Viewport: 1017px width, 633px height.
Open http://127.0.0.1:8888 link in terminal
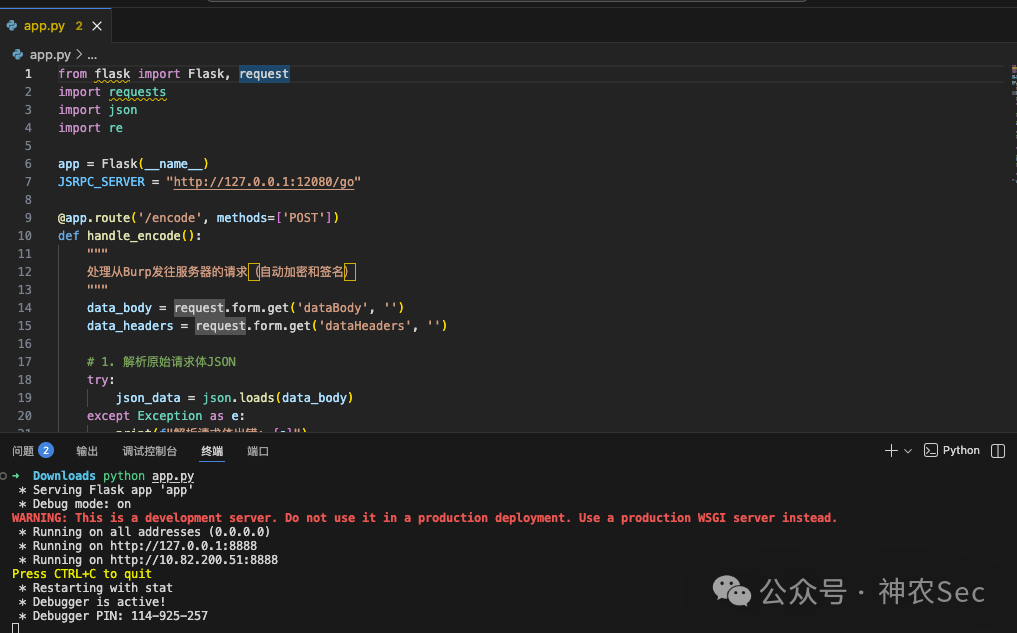click(184, 546)
